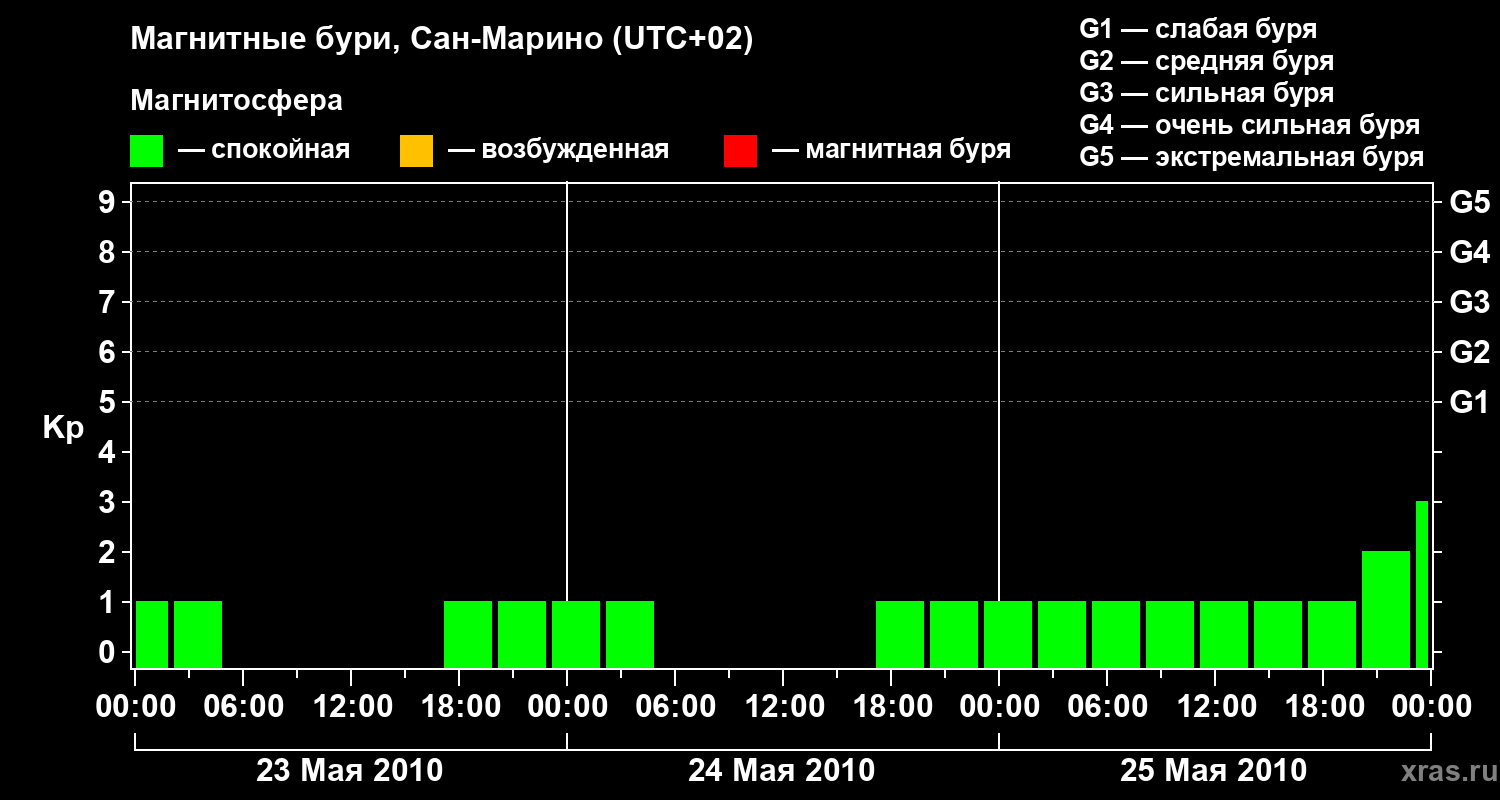Click the Магнитосфера heading
This screenshot has height=800, width=1500.
click(x=236, y=101)
